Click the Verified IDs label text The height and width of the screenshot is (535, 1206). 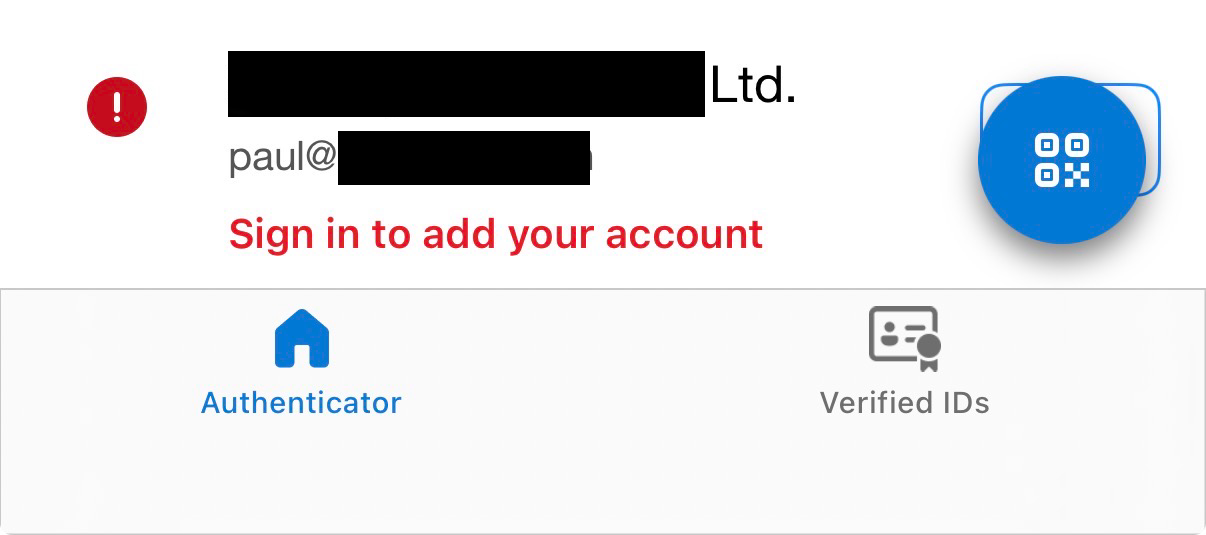905,403
